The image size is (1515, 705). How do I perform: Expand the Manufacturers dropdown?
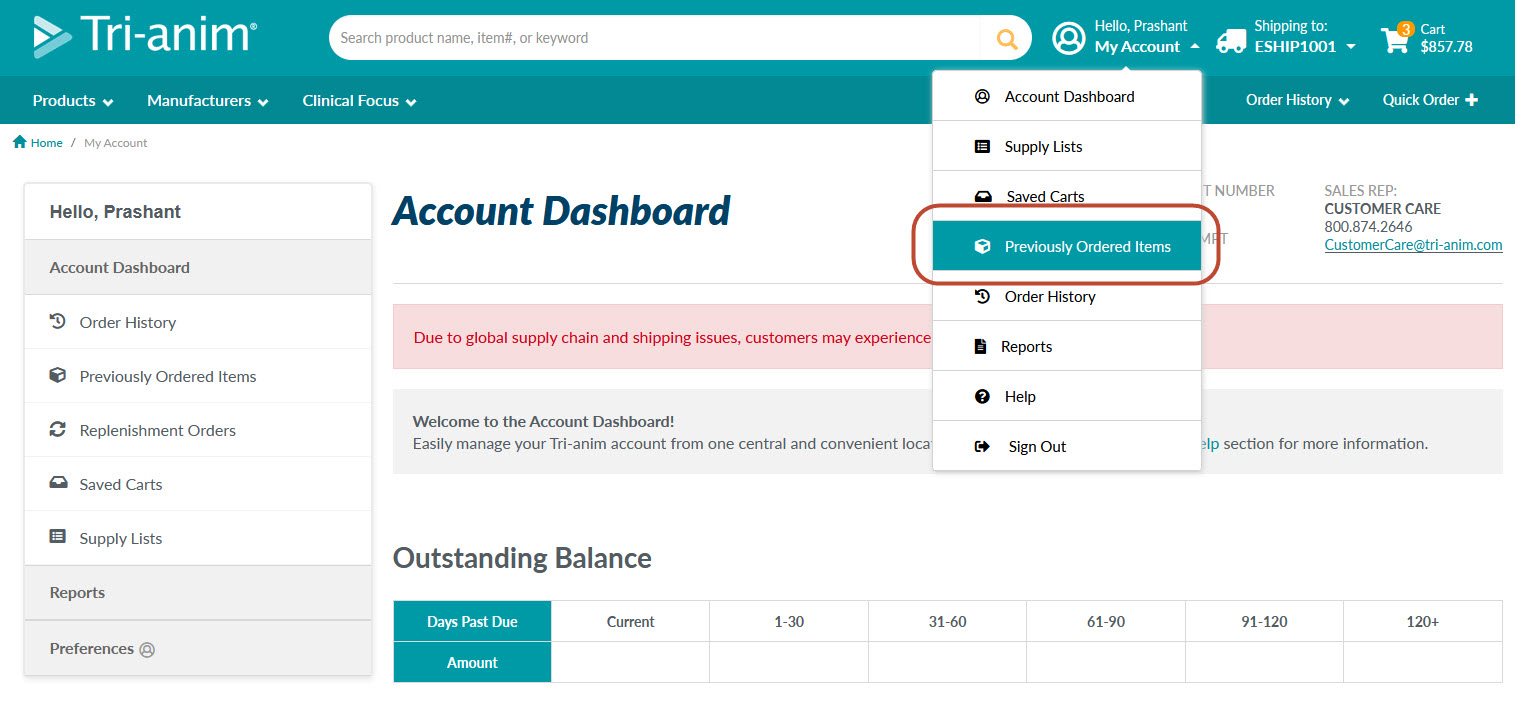tap(208, 101)
